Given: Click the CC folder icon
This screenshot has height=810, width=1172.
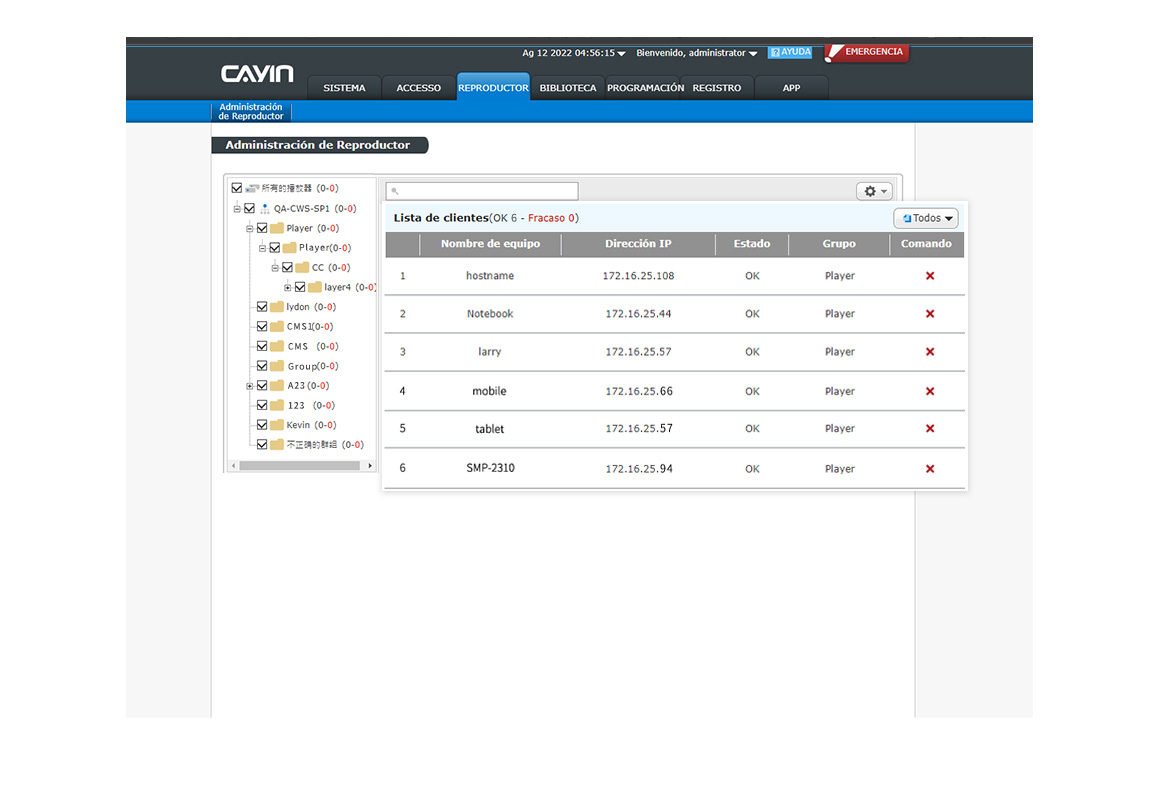Looking at the screenshot, I should 302,268.
